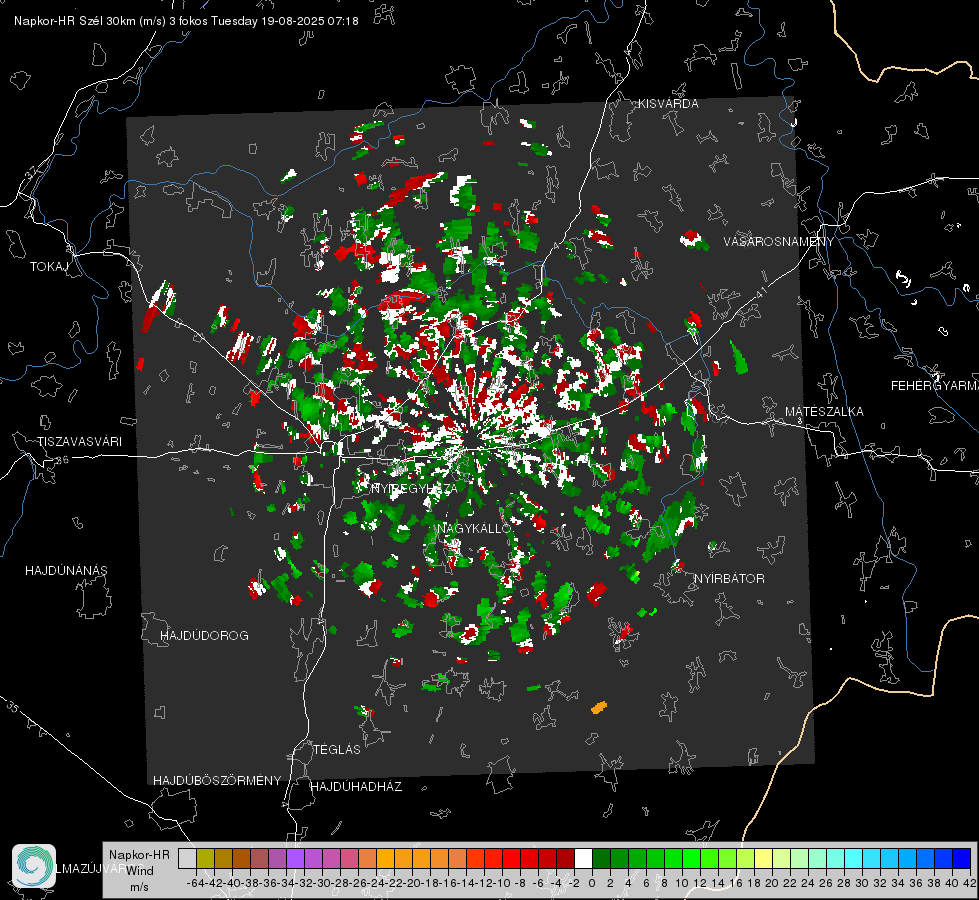The height and width of the screenshot is (900, 979).
Task: Click the HAJDÚBÖSZÖRMÉNY town label
Action: point(217,781)
